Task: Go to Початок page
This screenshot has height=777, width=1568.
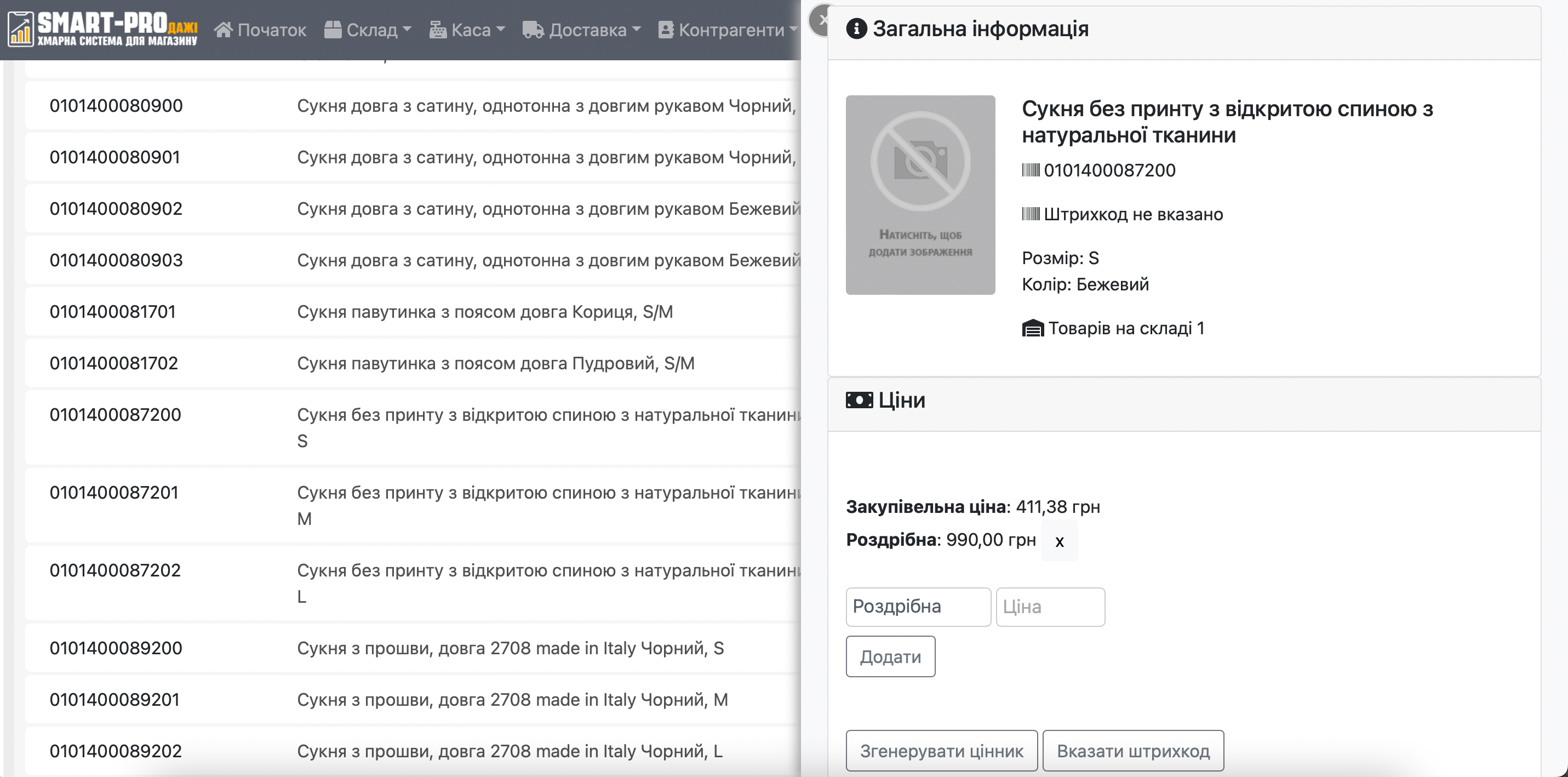Action: (271, 30)
